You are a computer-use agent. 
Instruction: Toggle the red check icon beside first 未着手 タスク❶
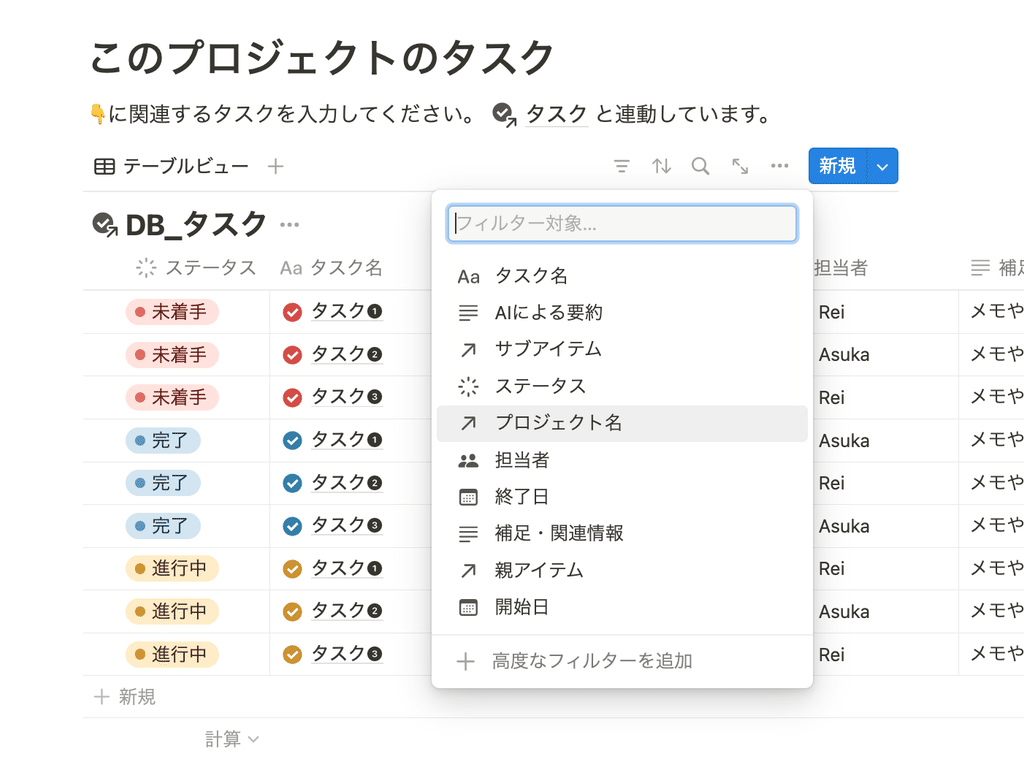coord(292,312)
